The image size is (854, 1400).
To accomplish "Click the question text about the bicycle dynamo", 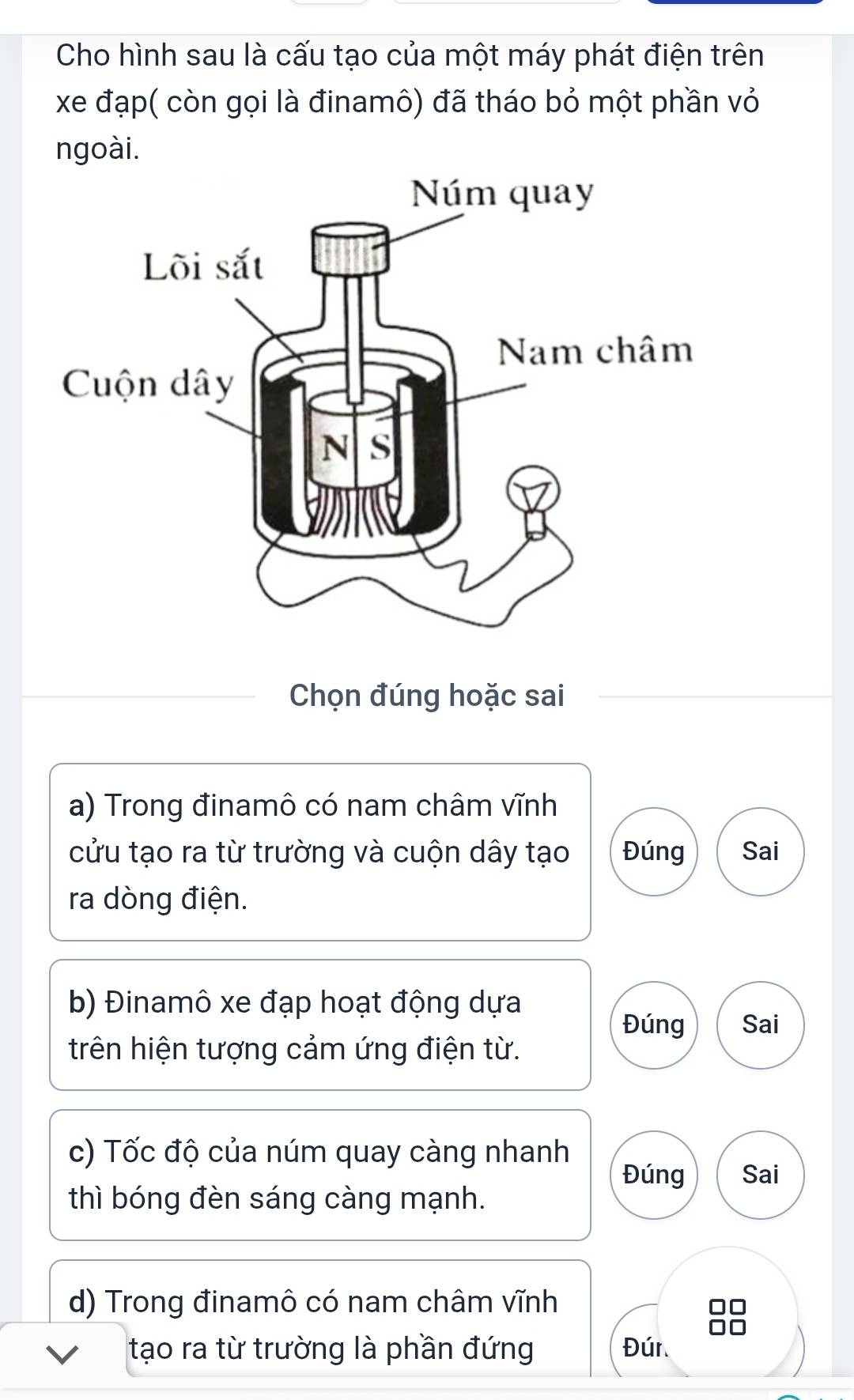I will pos(410,102).
